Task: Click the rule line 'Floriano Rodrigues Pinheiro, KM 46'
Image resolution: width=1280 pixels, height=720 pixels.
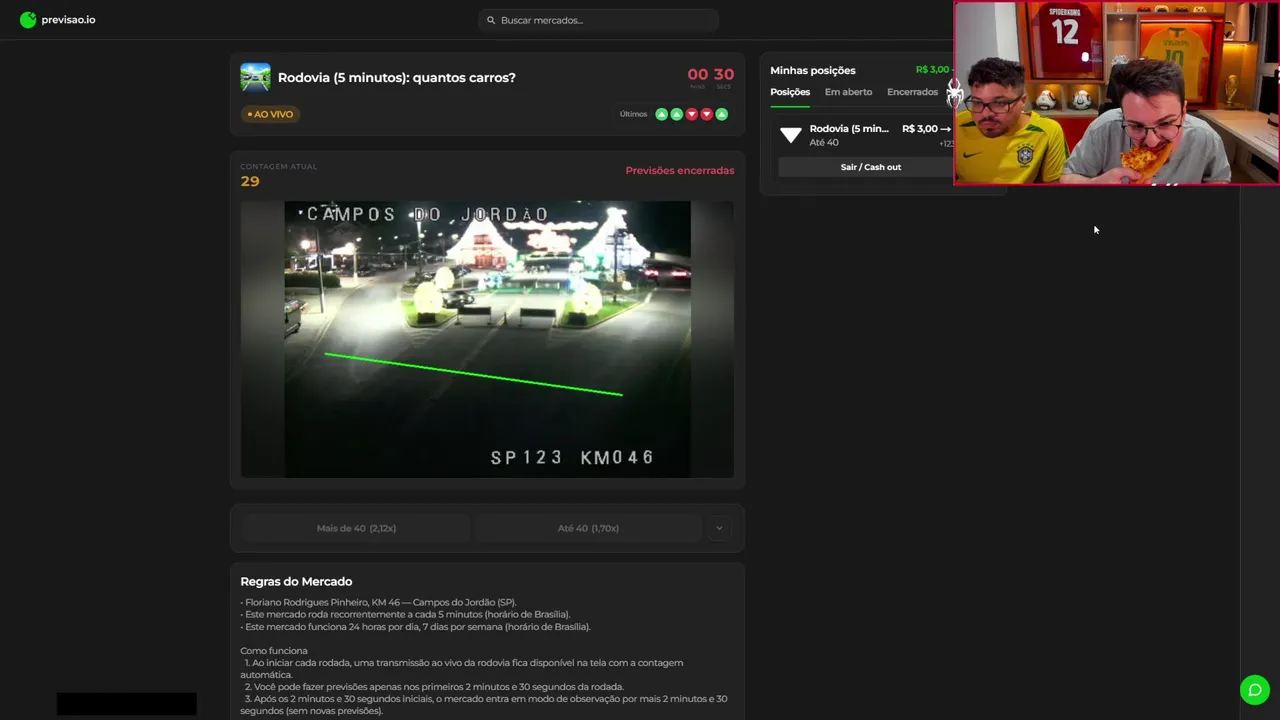Action: click(x=378, y=603)
